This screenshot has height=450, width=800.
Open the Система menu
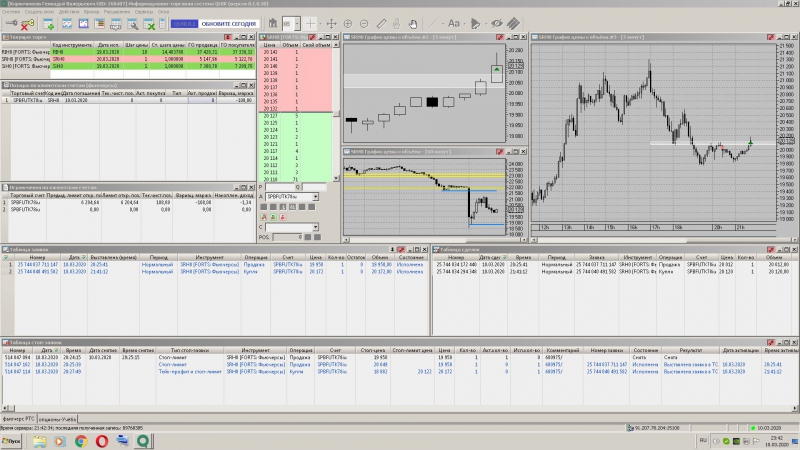click(10, 11)
